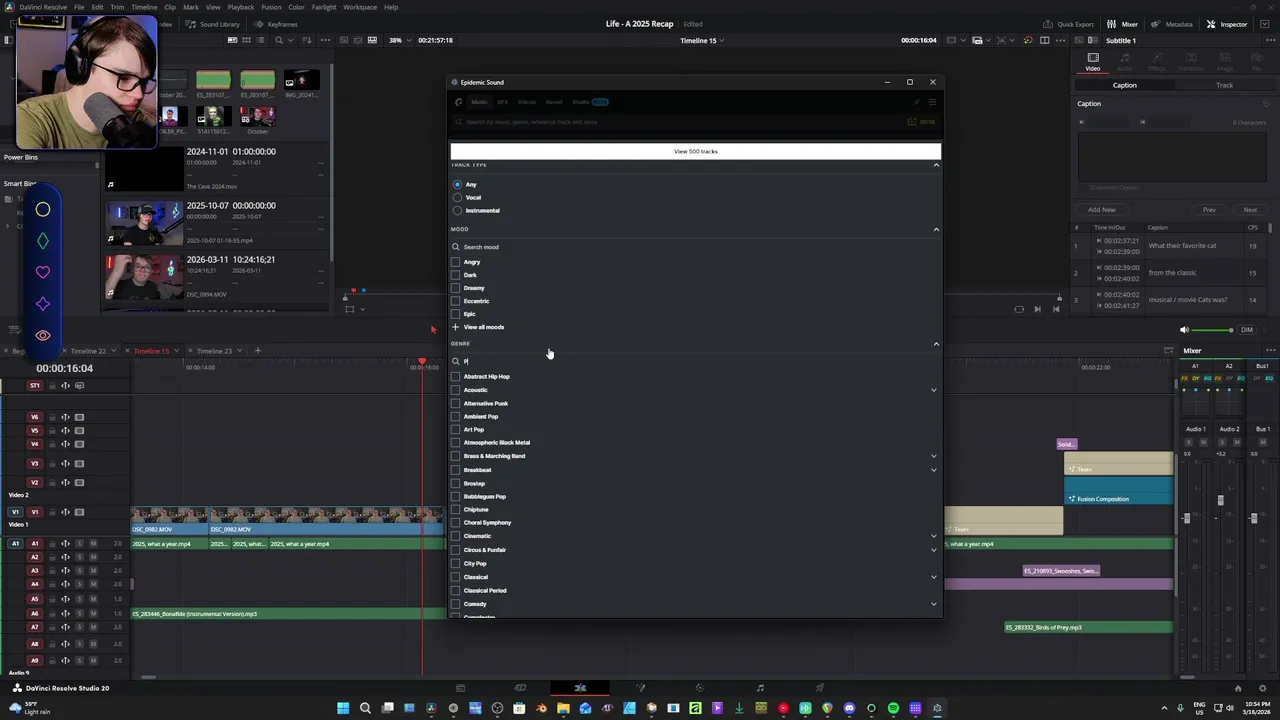Open the Workspace menu
The height and width of the screenshot is (720, 1280).
[360, 7]
